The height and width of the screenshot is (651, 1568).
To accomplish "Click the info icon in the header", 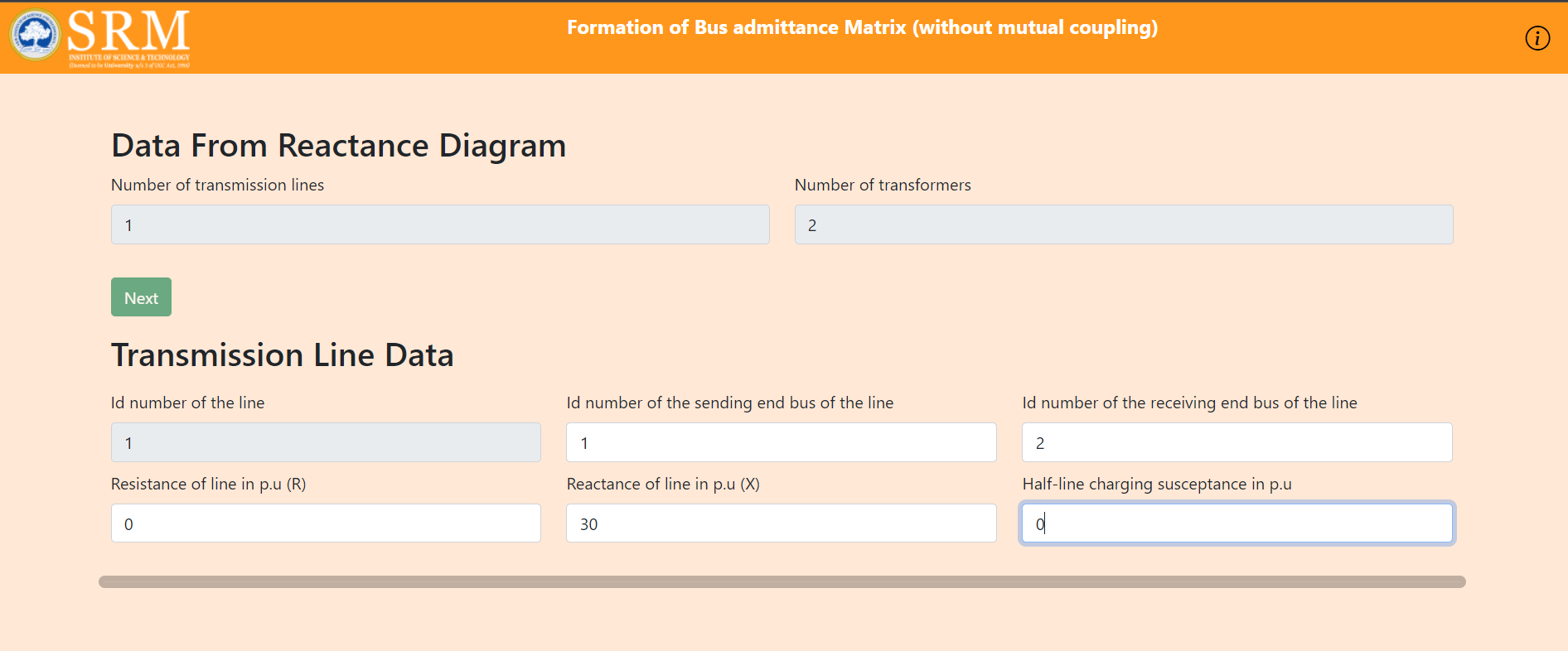I will tap(1537, 38).
